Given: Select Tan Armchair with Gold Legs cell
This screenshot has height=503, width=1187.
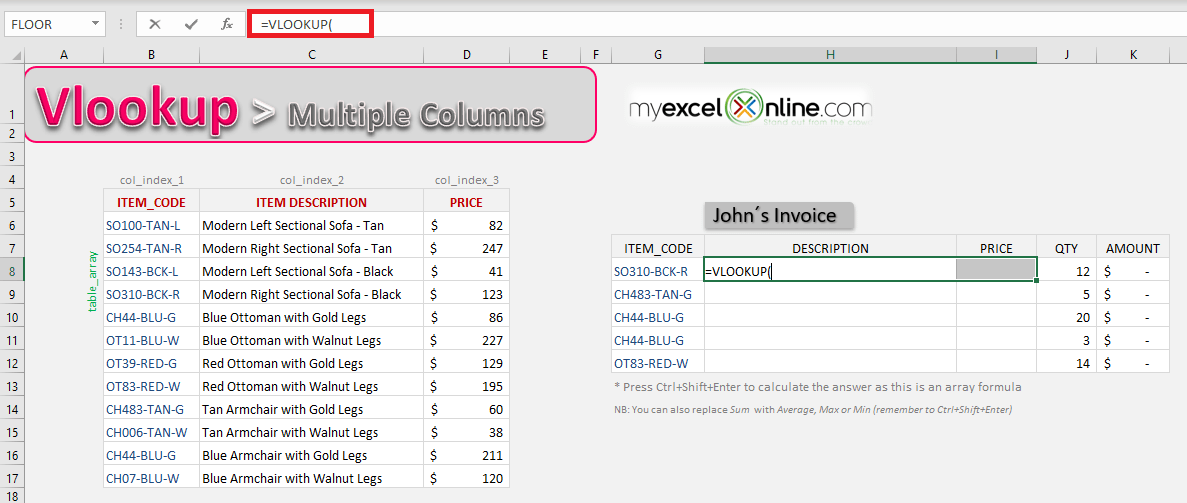Looking at the screenshot, I should [311, 409].
